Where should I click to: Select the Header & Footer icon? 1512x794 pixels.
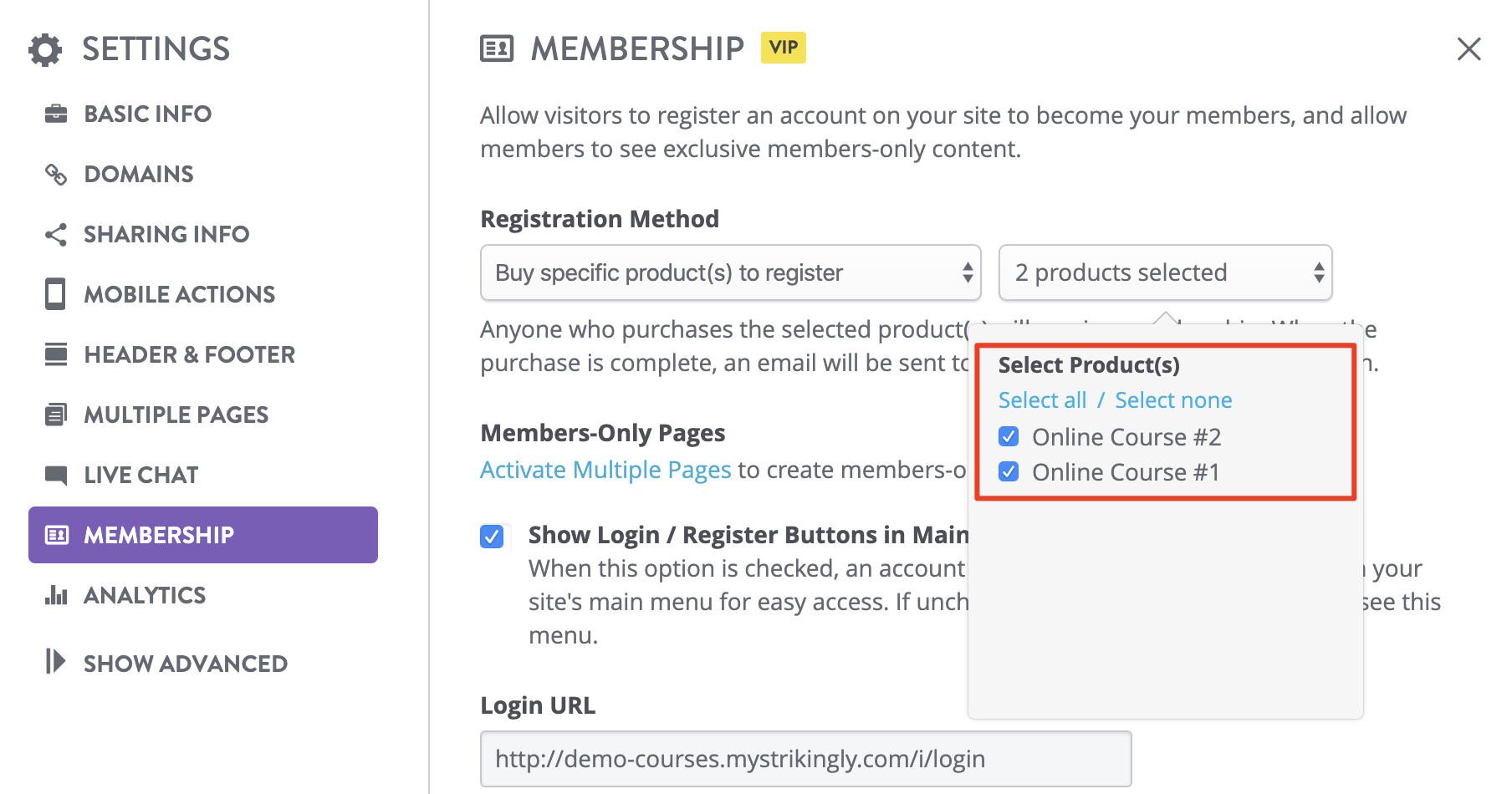pos(55,354)
